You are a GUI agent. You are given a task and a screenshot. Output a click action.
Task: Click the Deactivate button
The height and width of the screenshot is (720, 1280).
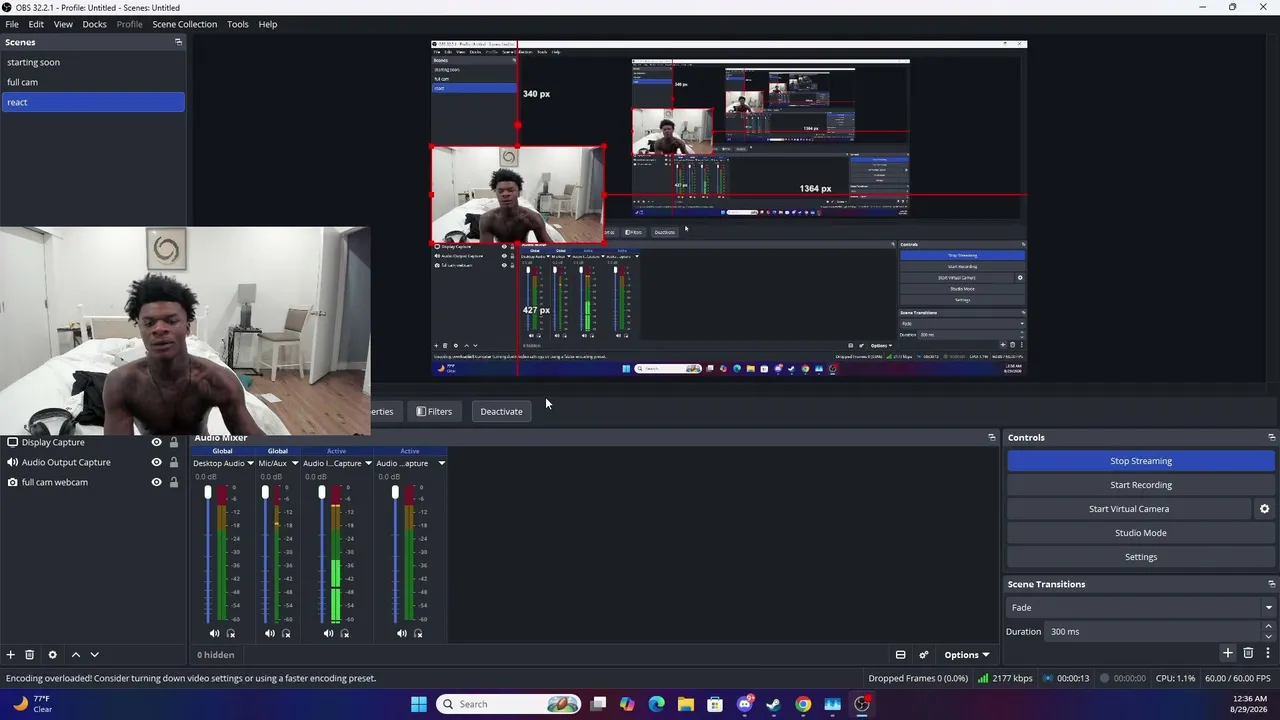(501, 411)
